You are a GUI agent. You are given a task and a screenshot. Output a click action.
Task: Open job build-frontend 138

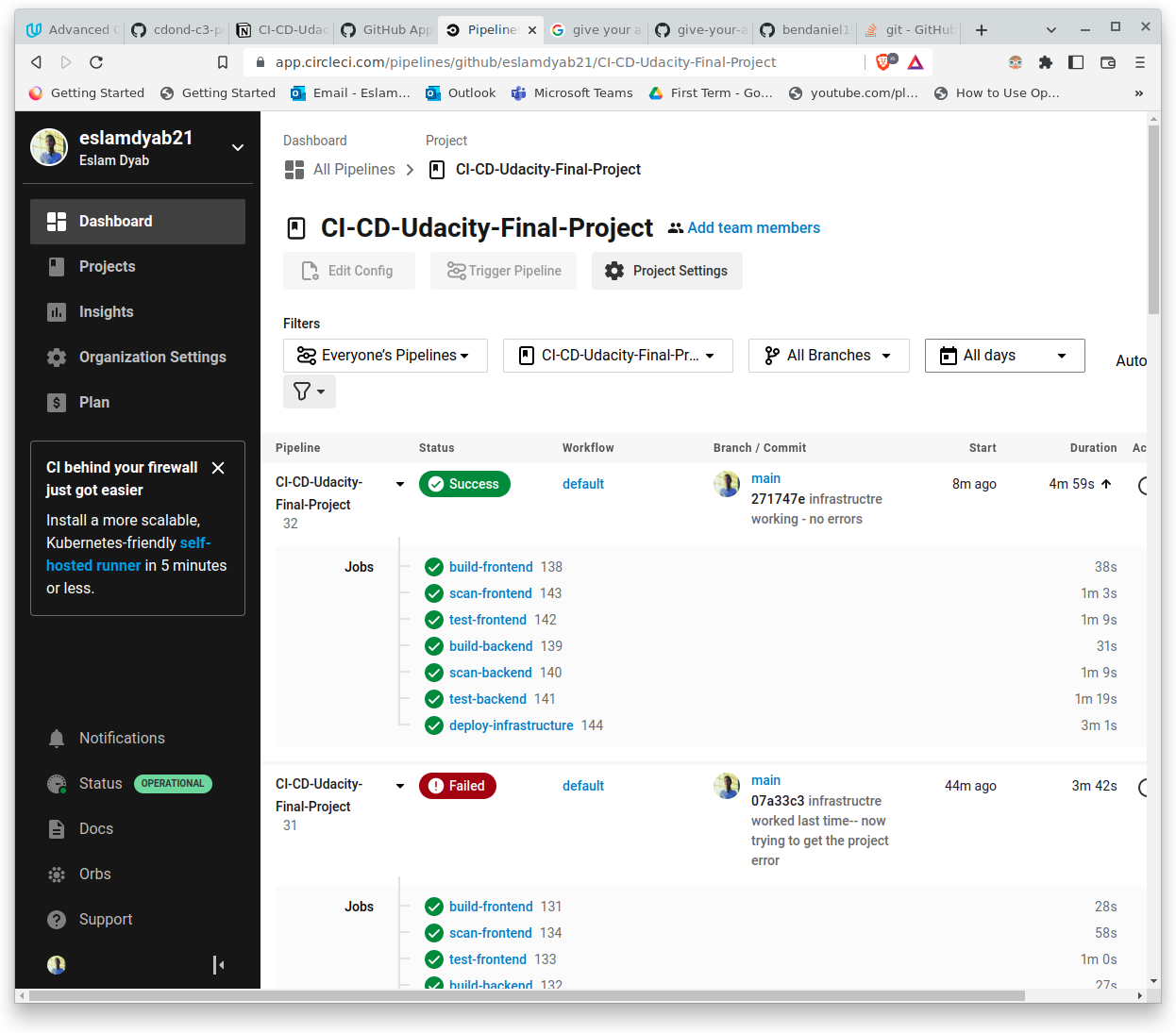point(491,568)
